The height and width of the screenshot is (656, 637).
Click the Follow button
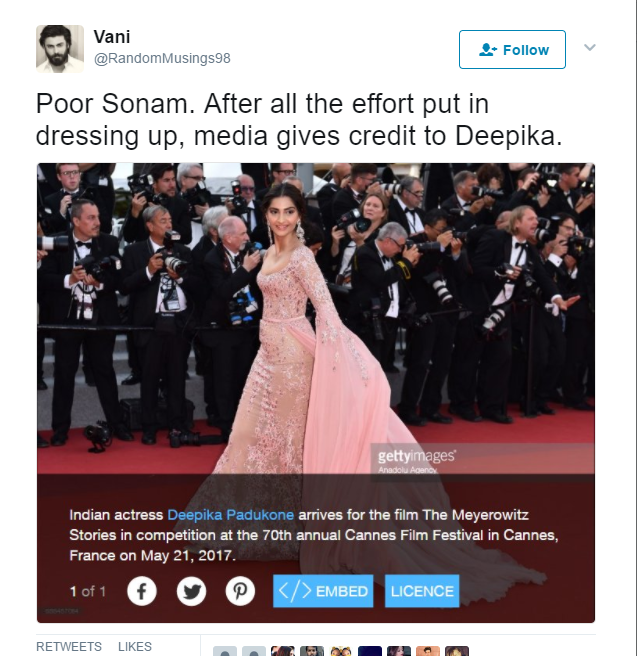(x=512, y=49)
